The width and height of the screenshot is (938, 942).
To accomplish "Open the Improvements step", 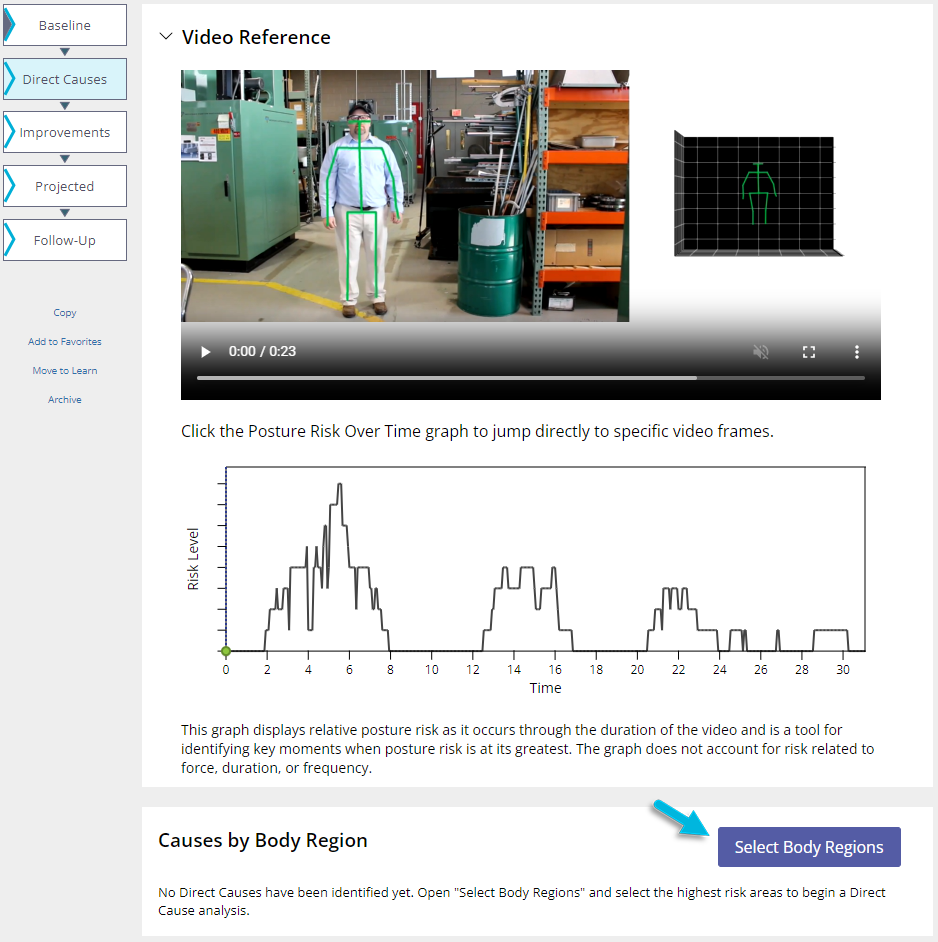I will click(x=65, y=132).
